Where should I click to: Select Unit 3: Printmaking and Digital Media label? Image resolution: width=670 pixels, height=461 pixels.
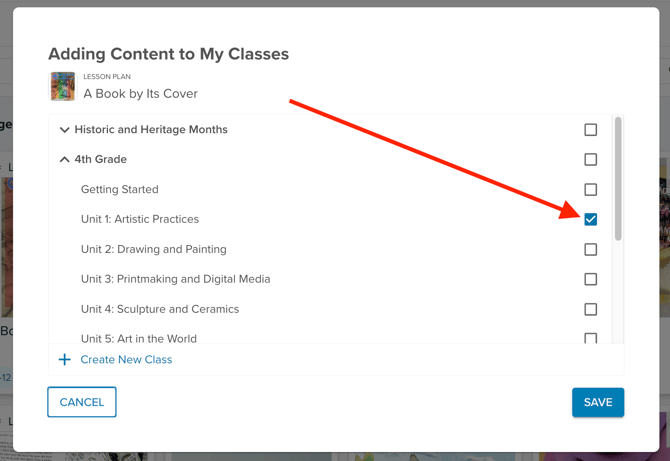click(176, 279)
